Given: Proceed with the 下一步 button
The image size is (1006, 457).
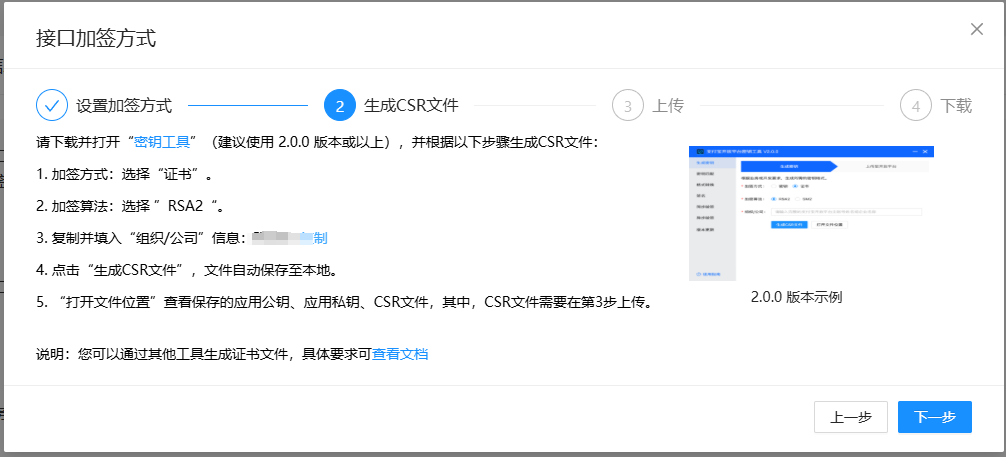Looking at the screenshot, I should pos(935,418).
